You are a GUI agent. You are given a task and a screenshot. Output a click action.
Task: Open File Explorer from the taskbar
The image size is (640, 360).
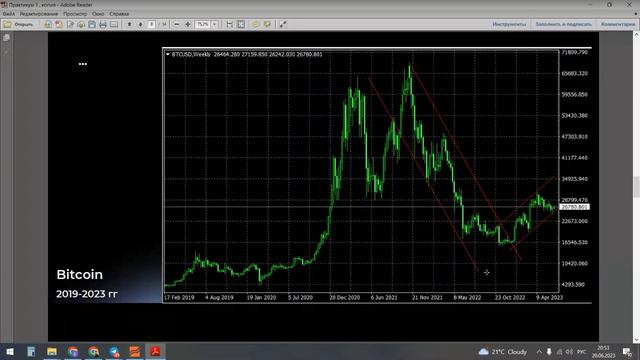point(52,351)
